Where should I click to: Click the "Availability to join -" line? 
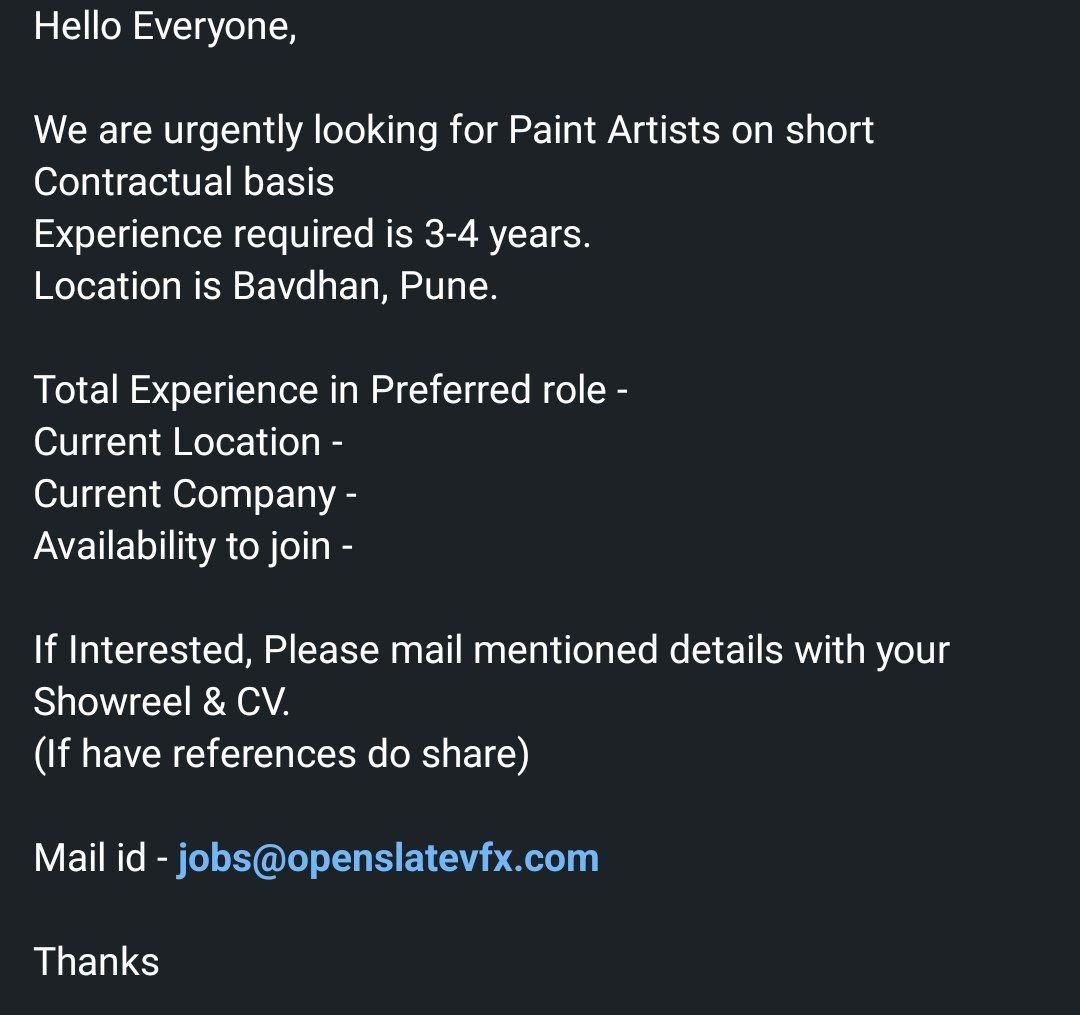pos(193,546)
